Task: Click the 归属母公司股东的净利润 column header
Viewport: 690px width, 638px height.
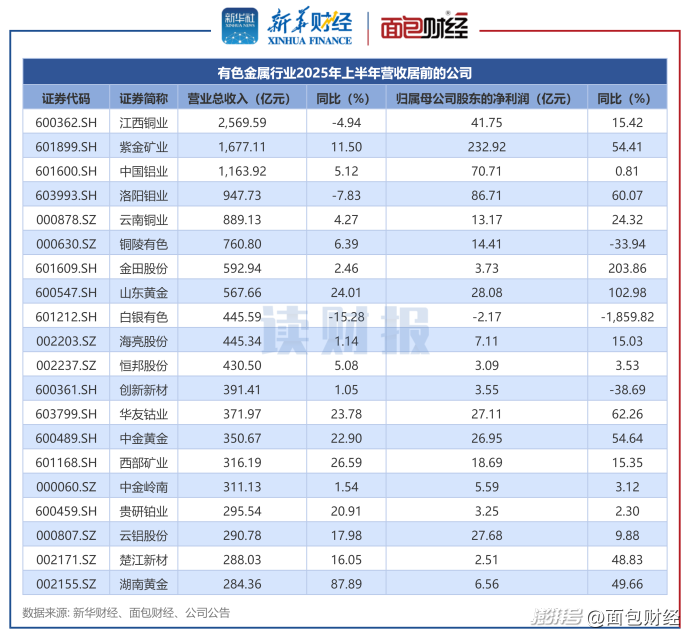Action: 483,98
